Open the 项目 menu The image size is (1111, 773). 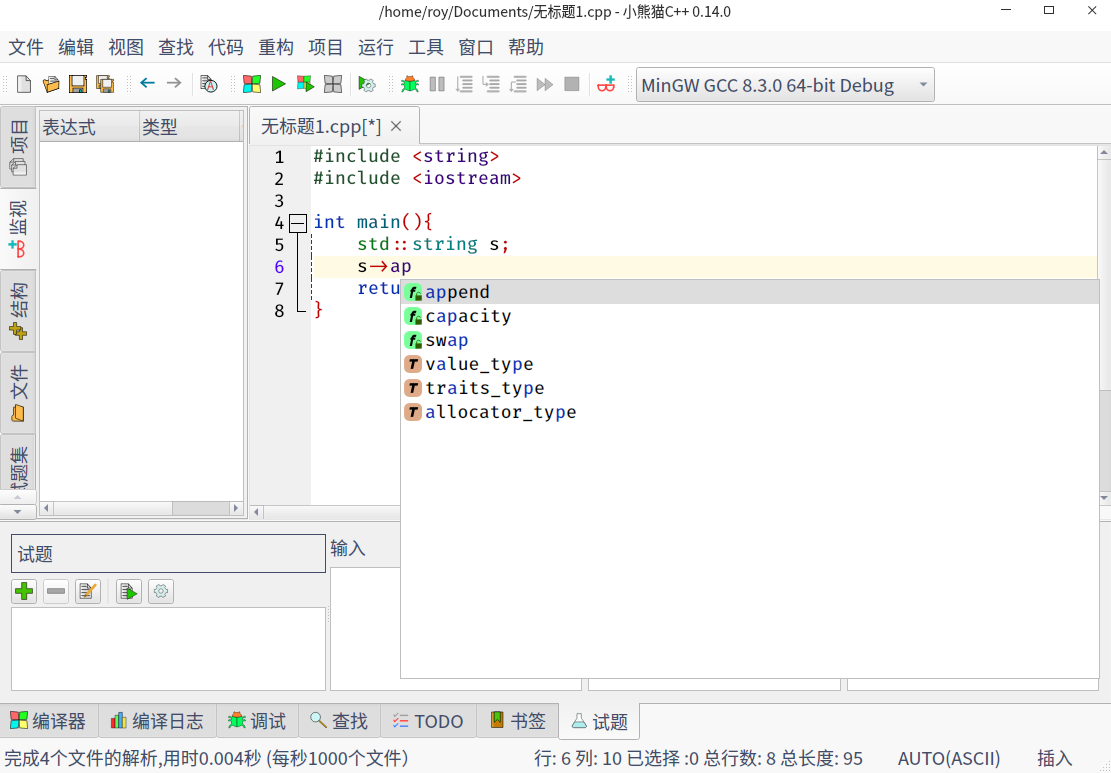pos(326,47)
